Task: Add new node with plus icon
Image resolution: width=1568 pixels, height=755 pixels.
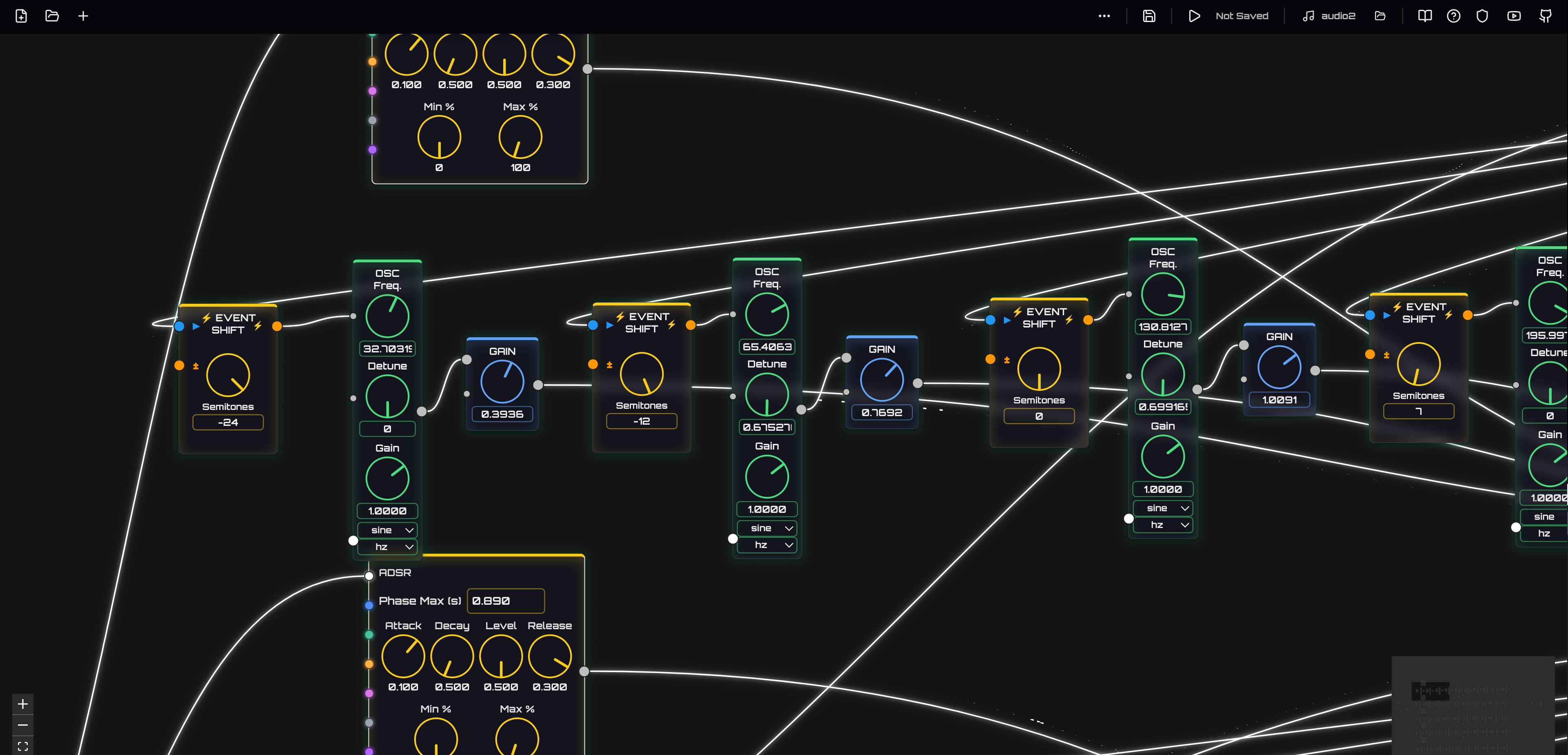Action: (83, 16)
